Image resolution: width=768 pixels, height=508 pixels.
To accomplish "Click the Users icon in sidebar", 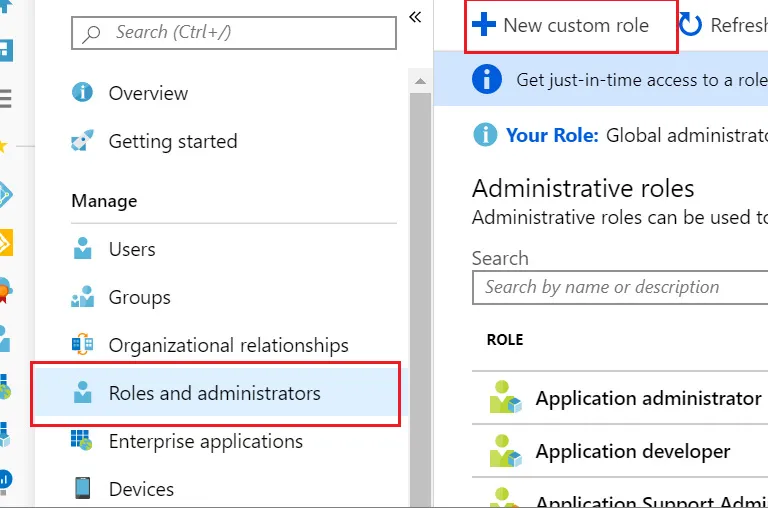I will click(83, 249).
